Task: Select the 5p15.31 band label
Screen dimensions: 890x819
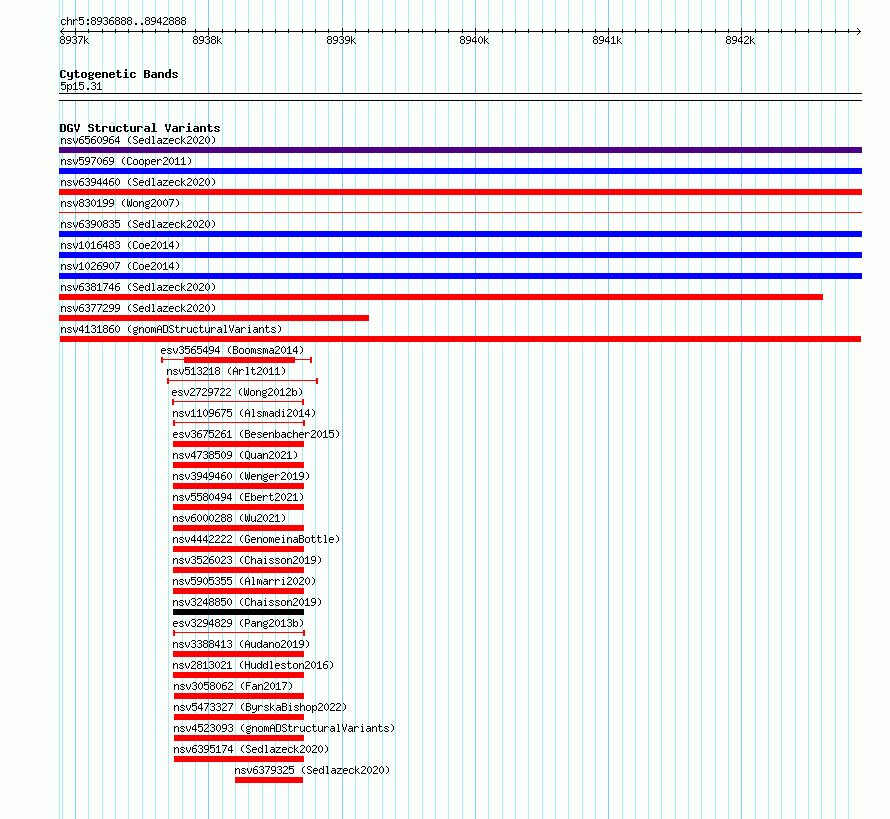Action: [x=81, y=86]
